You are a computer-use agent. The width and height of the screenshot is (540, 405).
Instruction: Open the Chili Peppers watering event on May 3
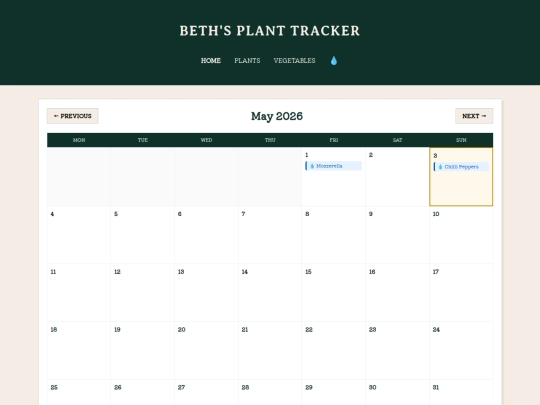click(x=461, y=167)
